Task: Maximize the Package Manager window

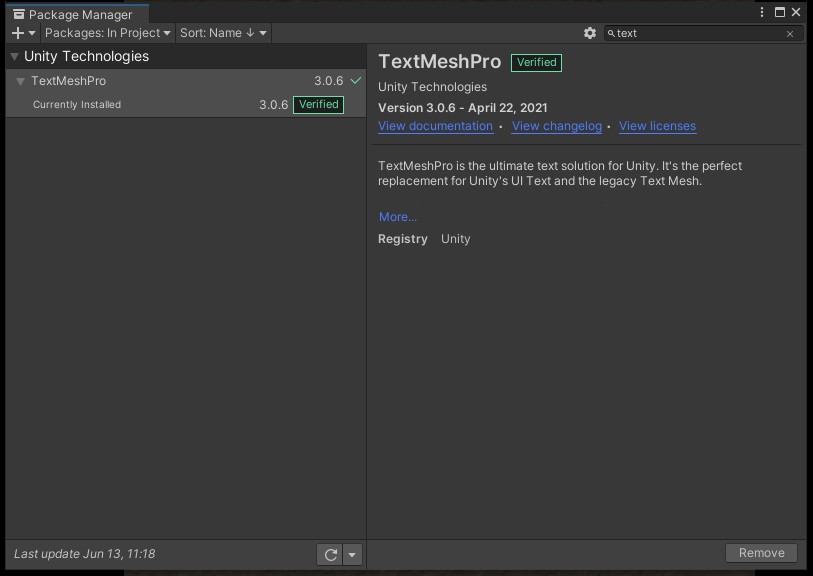Action: (779, 12)
